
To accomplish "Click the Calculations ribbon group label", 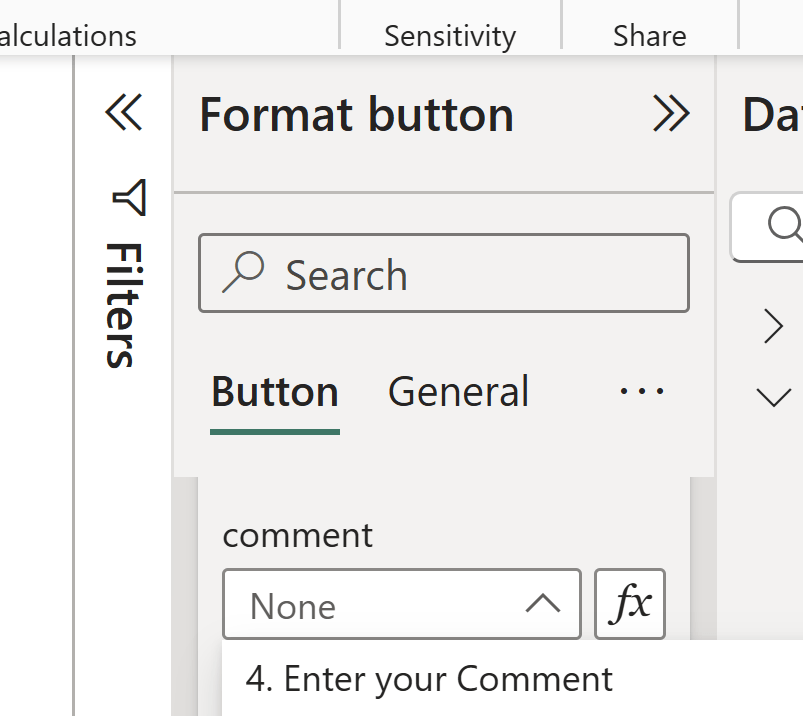I will tap(68, 36).
